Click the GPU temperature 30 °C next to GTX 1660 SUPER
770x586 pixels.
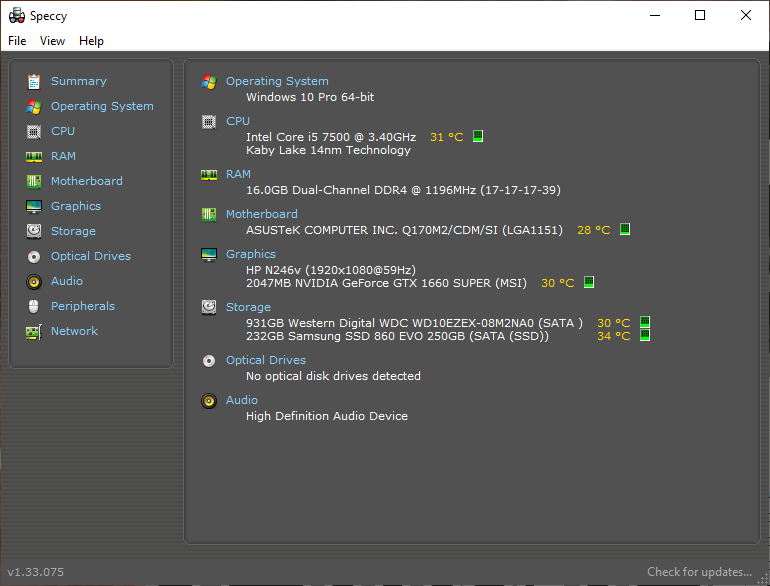(x=558, y=283)
